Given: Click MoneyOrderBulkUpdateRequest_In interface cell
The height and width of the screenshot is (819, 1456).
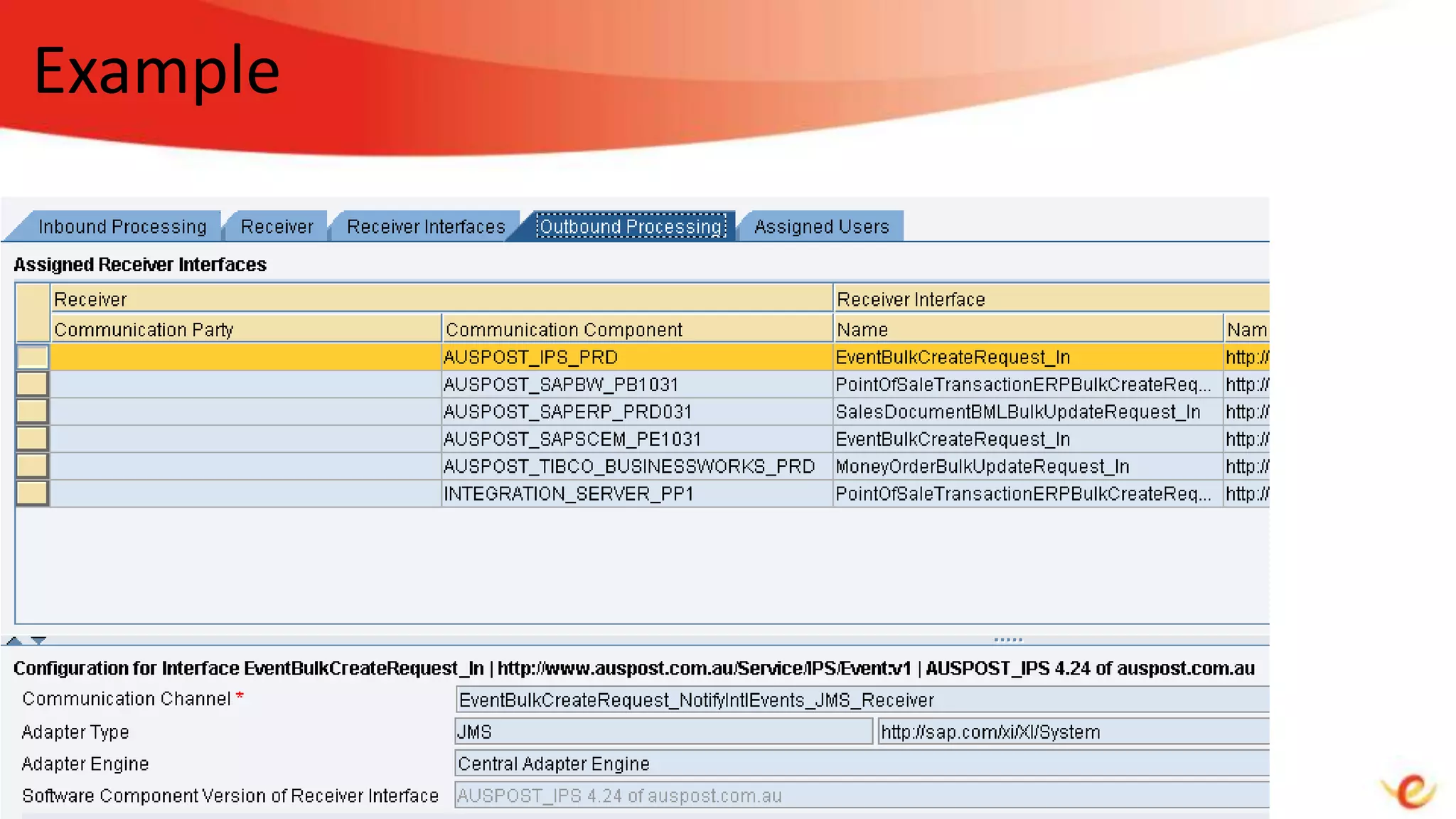Looking at the screenshot, I should click(1028, 466).
